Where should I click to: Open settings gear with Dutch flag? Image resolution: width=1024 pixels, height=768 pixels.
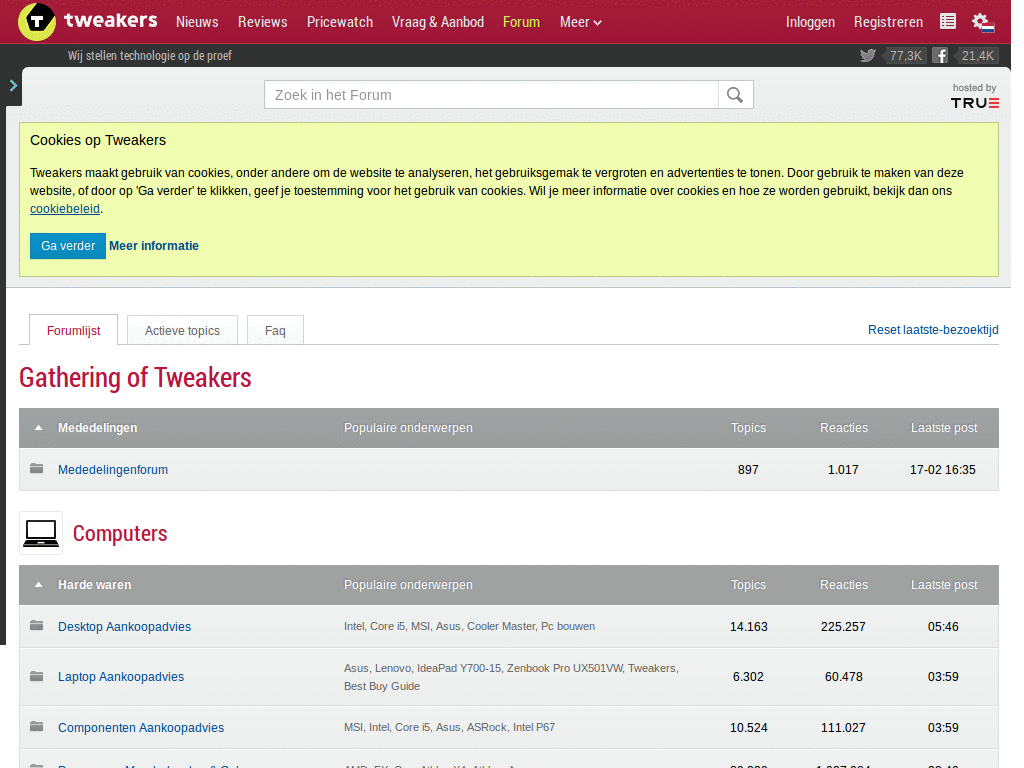982,22
